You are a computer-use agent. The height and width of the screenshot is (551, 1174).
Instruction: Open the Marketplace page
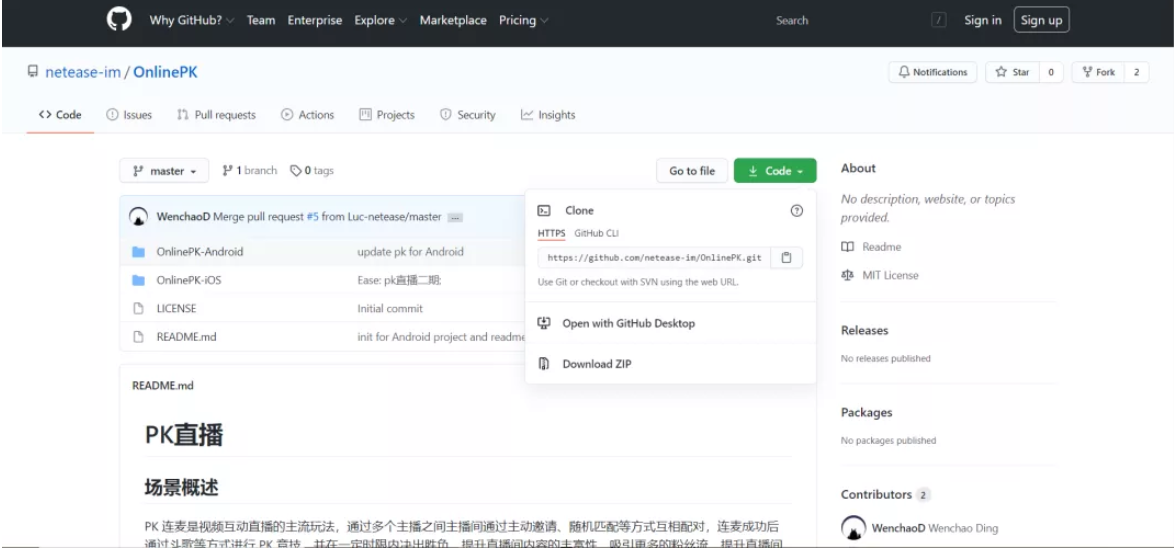click(x=453, y=20)
